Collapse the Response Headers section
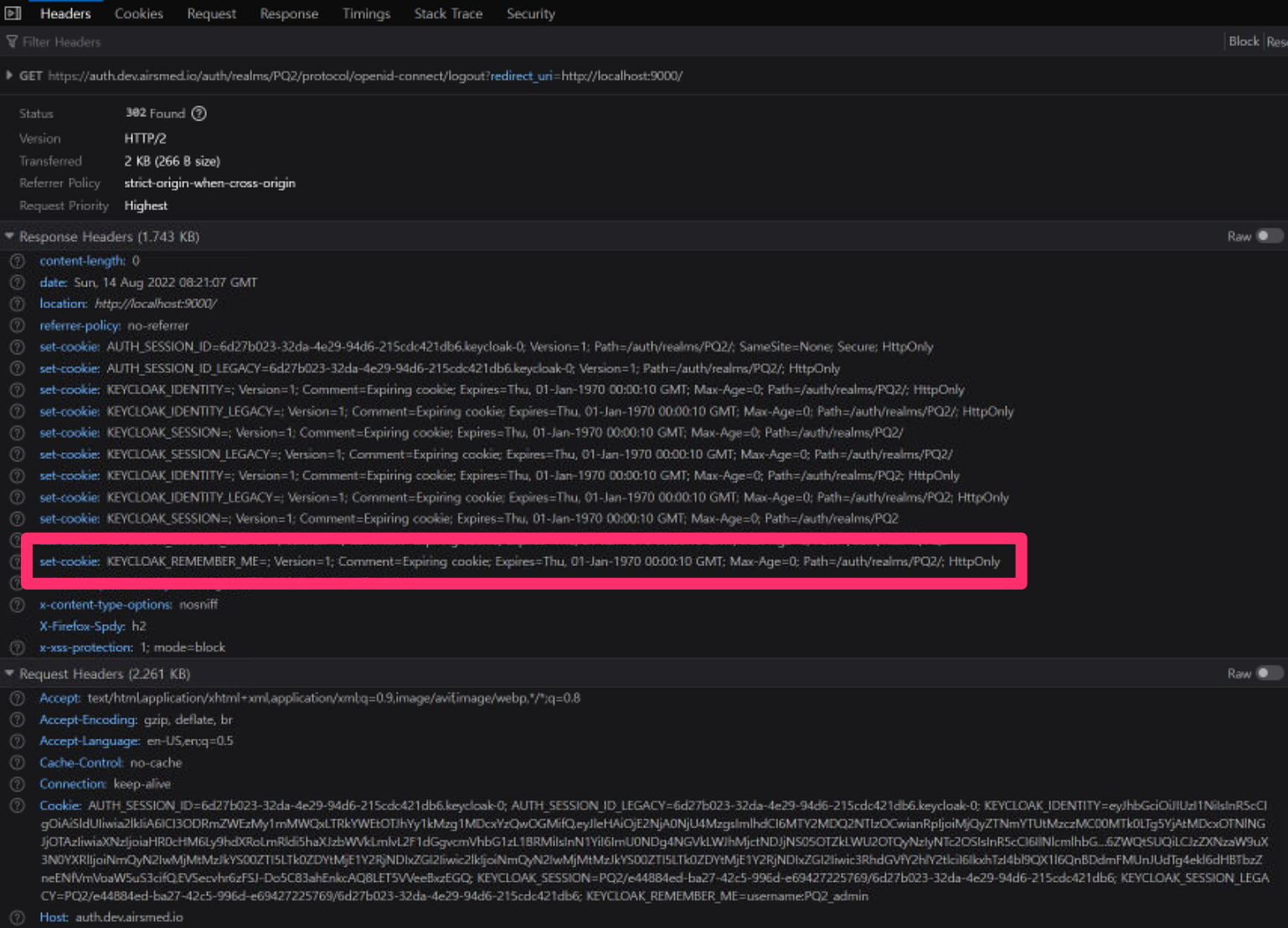1288x928 pixels. coord(8,235)
